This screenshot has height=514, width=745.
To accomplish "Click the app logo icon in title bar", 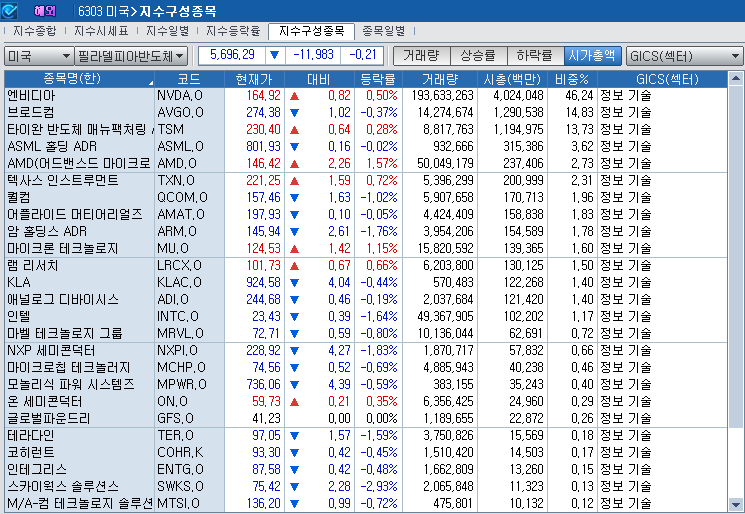I will click(x=10, y=10).
